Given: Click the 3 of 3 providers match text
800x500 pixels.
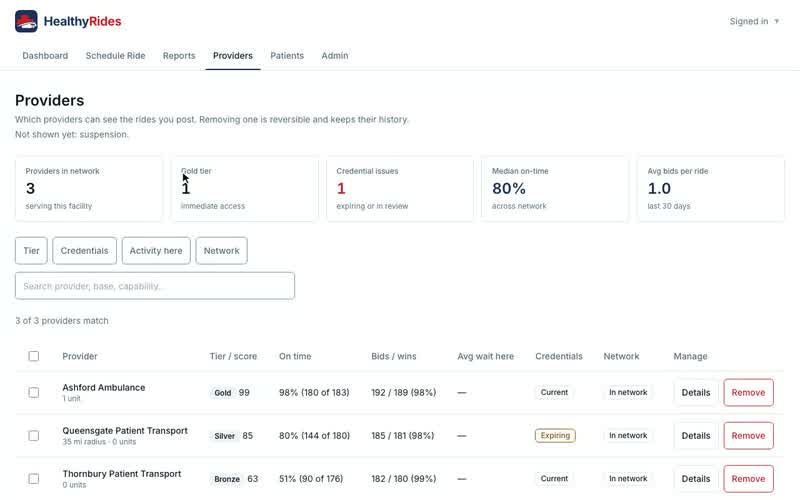Looking at the screenshot, I should point(62,320).
